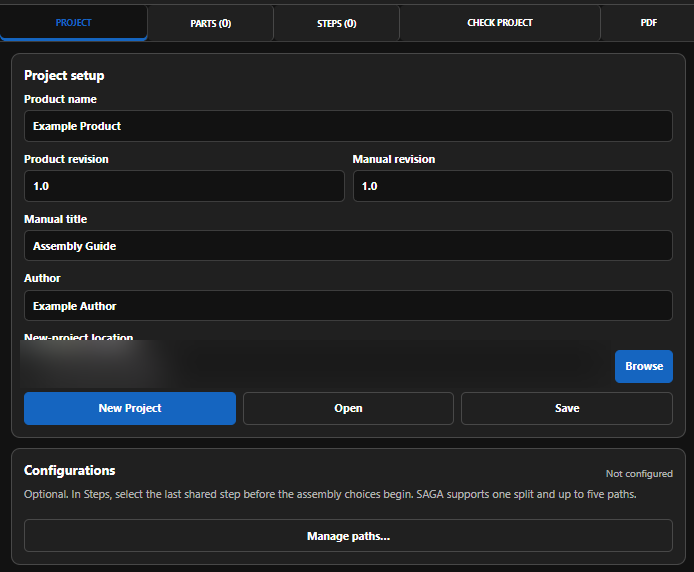Select the 'Manual revision' label

point(394,159)
